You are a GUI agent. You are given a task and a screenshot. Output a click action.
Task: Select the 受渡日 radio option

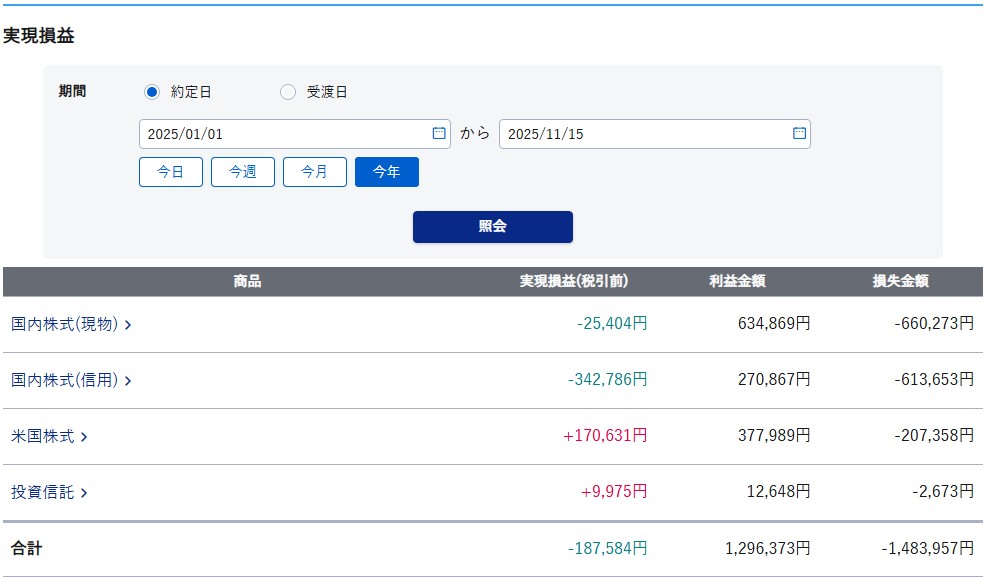288,92
